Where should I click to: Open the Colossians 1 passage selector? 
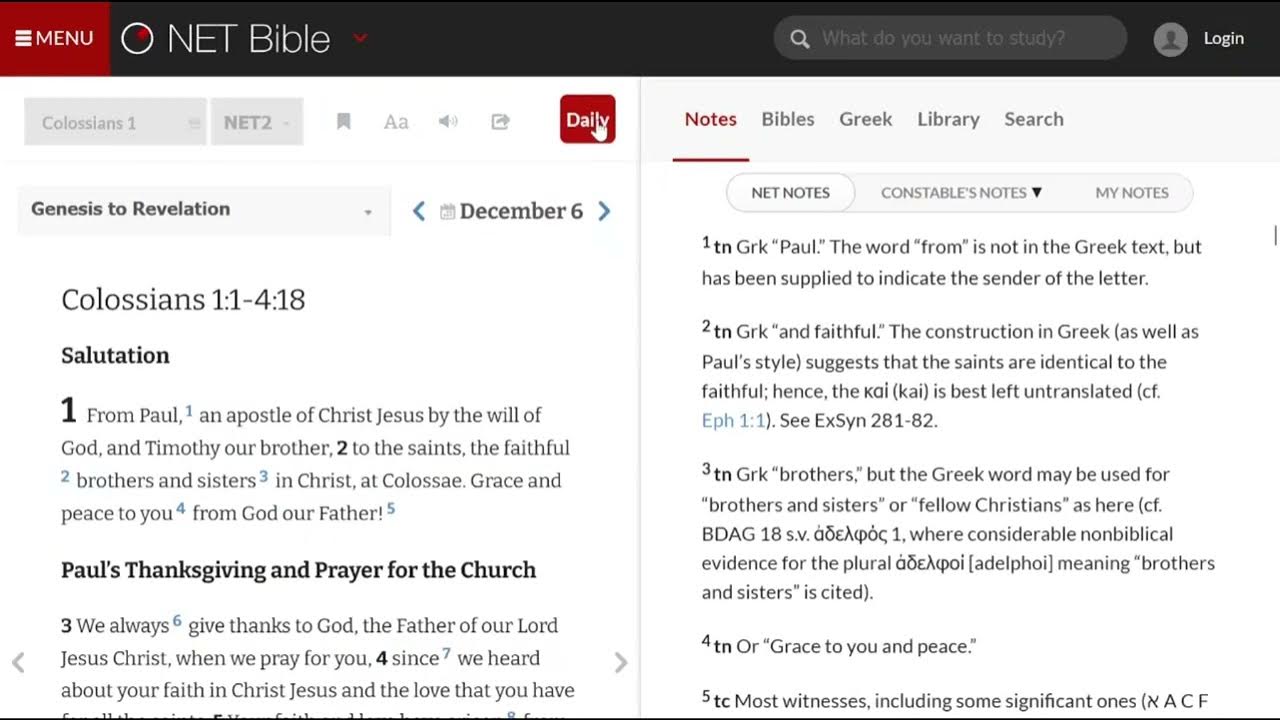coord(115,122)
